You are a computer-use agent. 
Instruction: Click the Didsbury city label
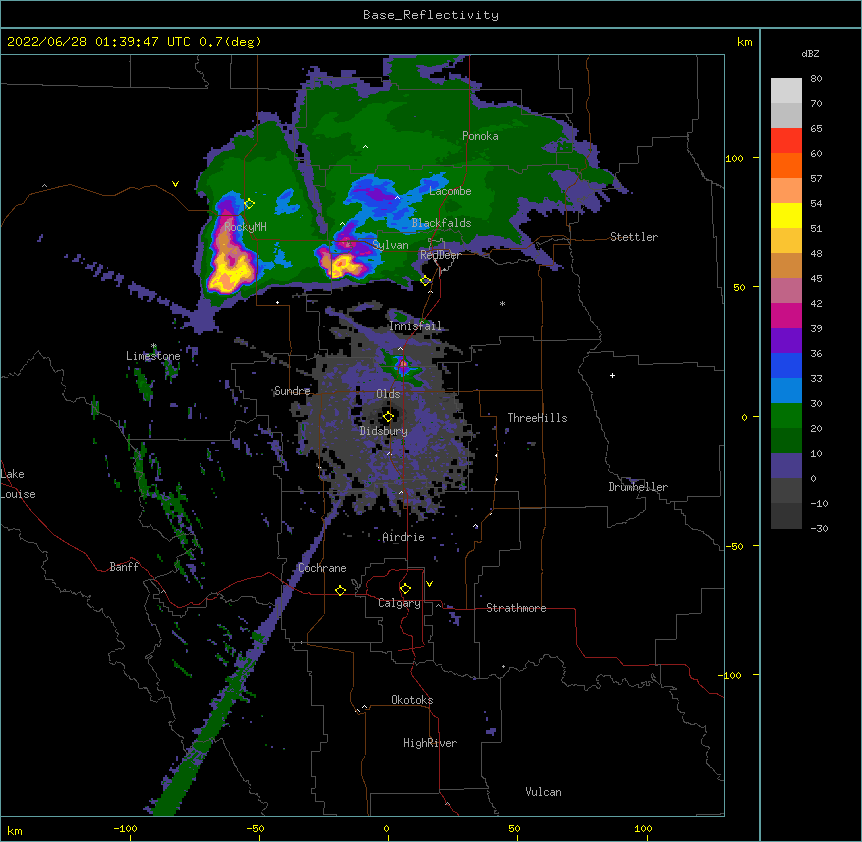click(384, 431)
